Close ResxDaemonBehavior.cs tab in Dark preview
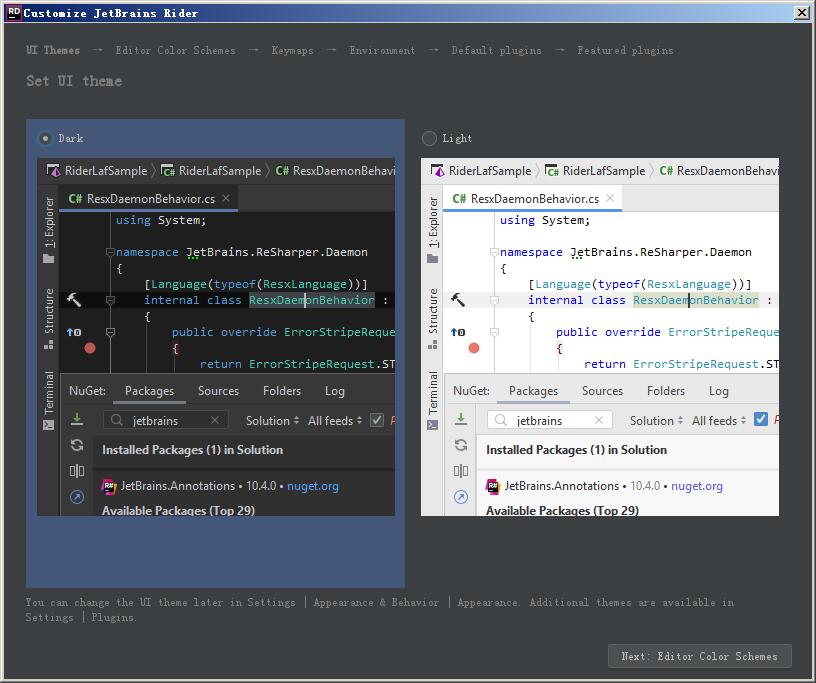Image resolution: width=816 pixels, height=683 pixels. (x=226, y=198)
